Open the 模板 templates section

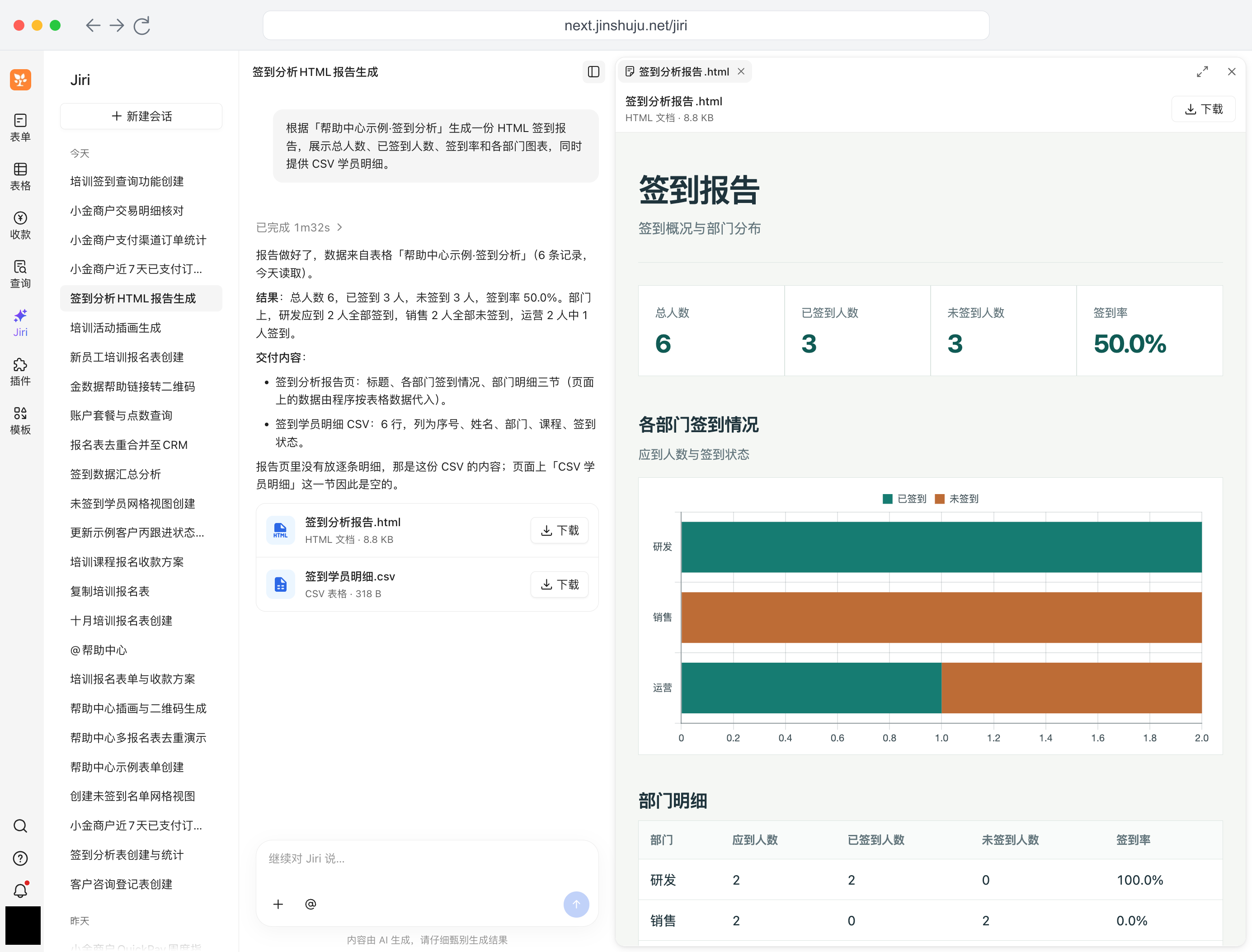tap(20, 420)
